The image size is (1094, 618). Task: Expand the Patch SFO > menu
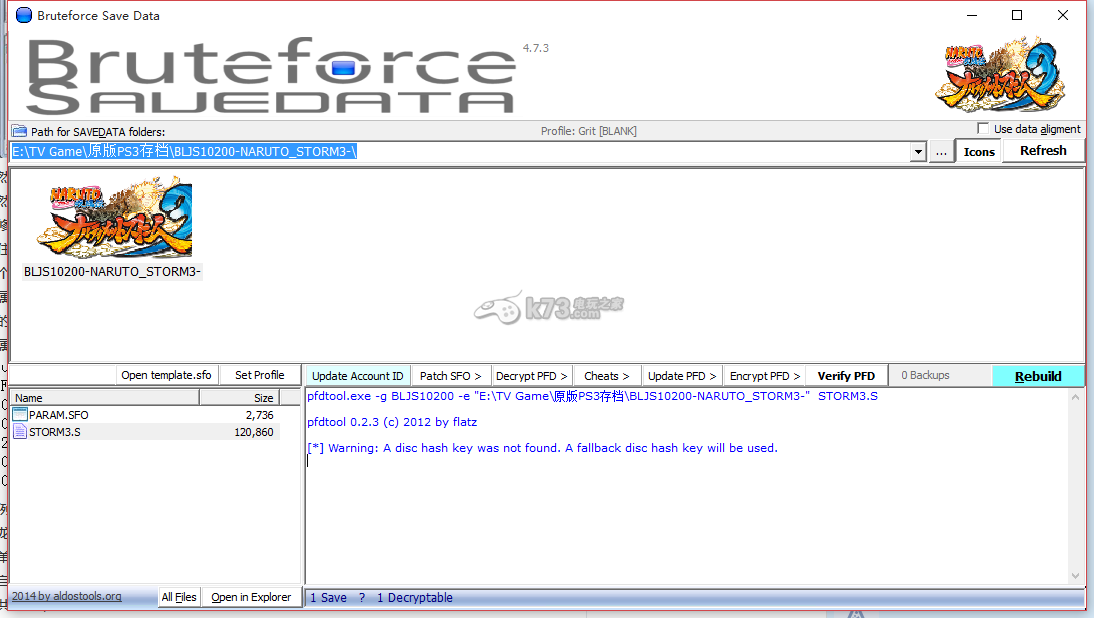click(x=451, y=376)
